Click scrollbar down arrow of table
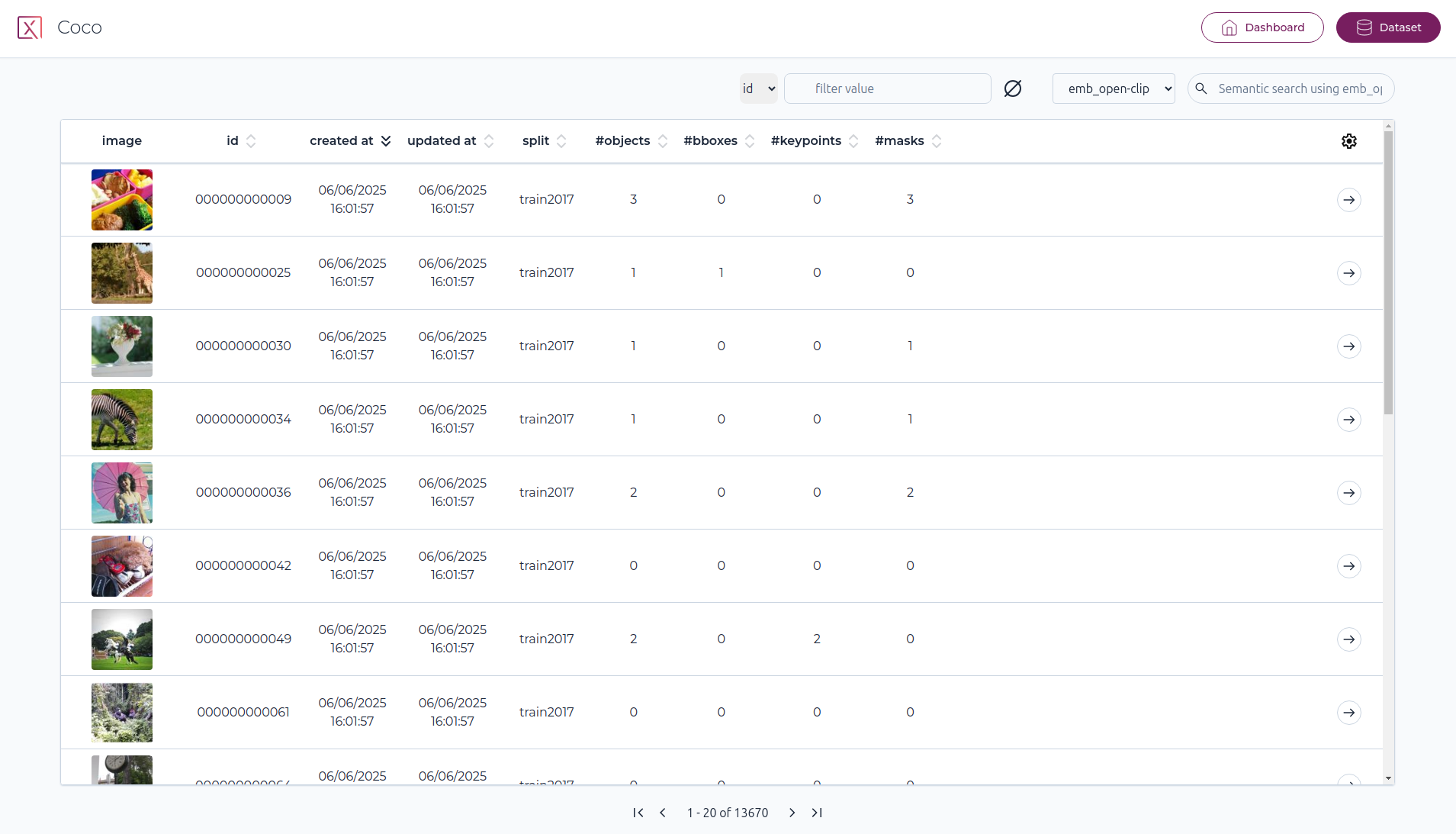 (x=1388, y=778)
